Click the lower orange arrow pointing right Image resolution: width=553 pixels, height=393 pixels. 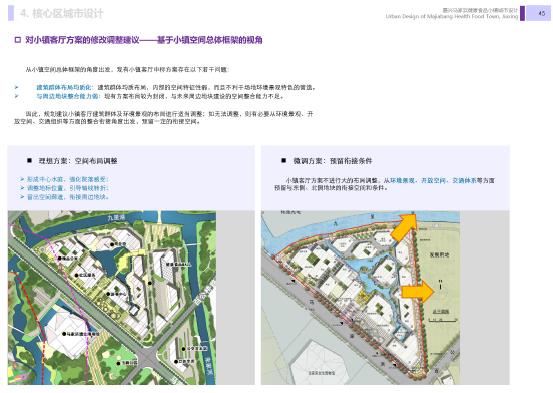pyautogui.click(x=418, y=292)
